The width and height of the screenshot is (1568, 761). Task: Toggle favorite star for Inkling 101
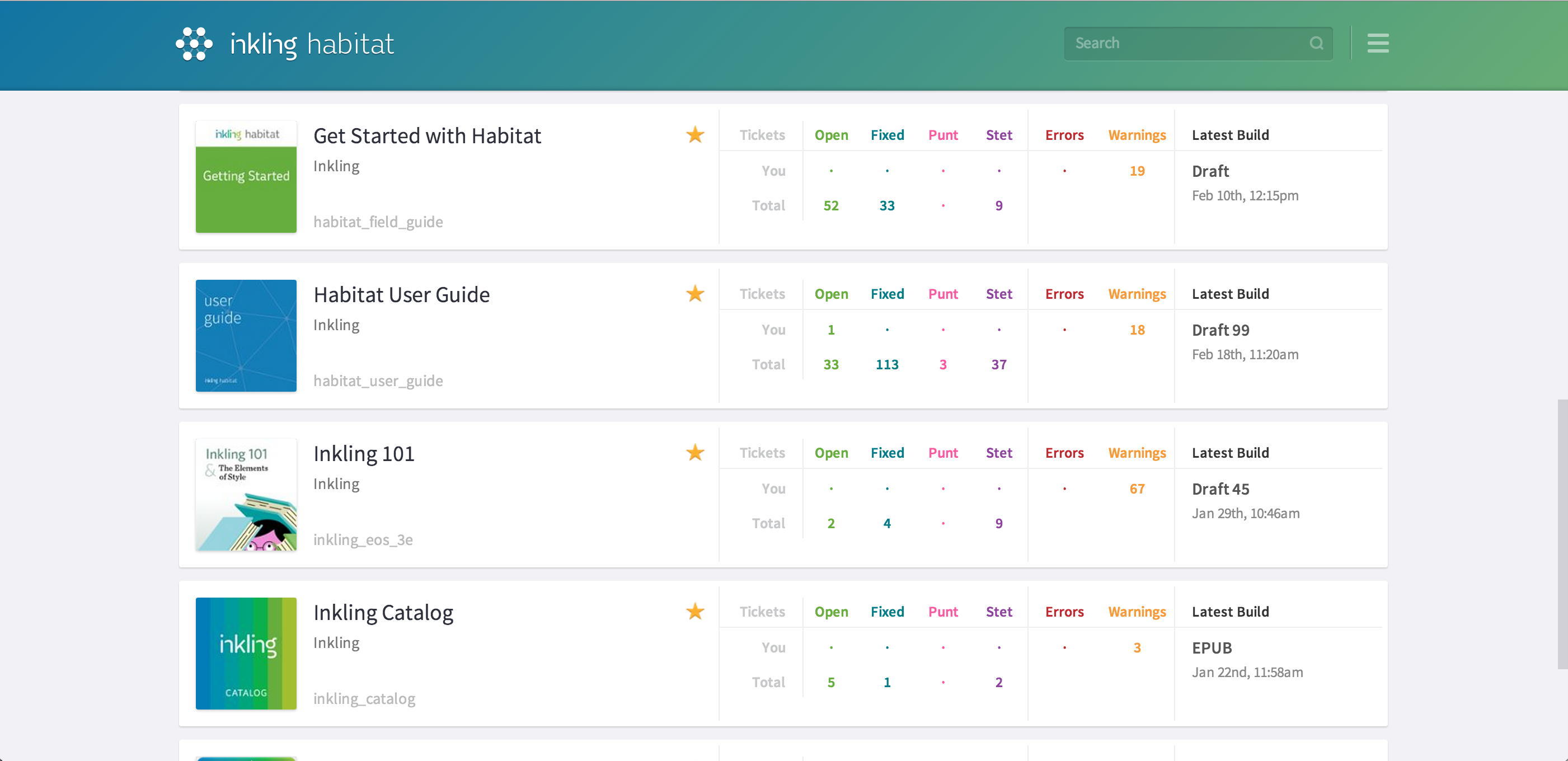click(695, 452)
